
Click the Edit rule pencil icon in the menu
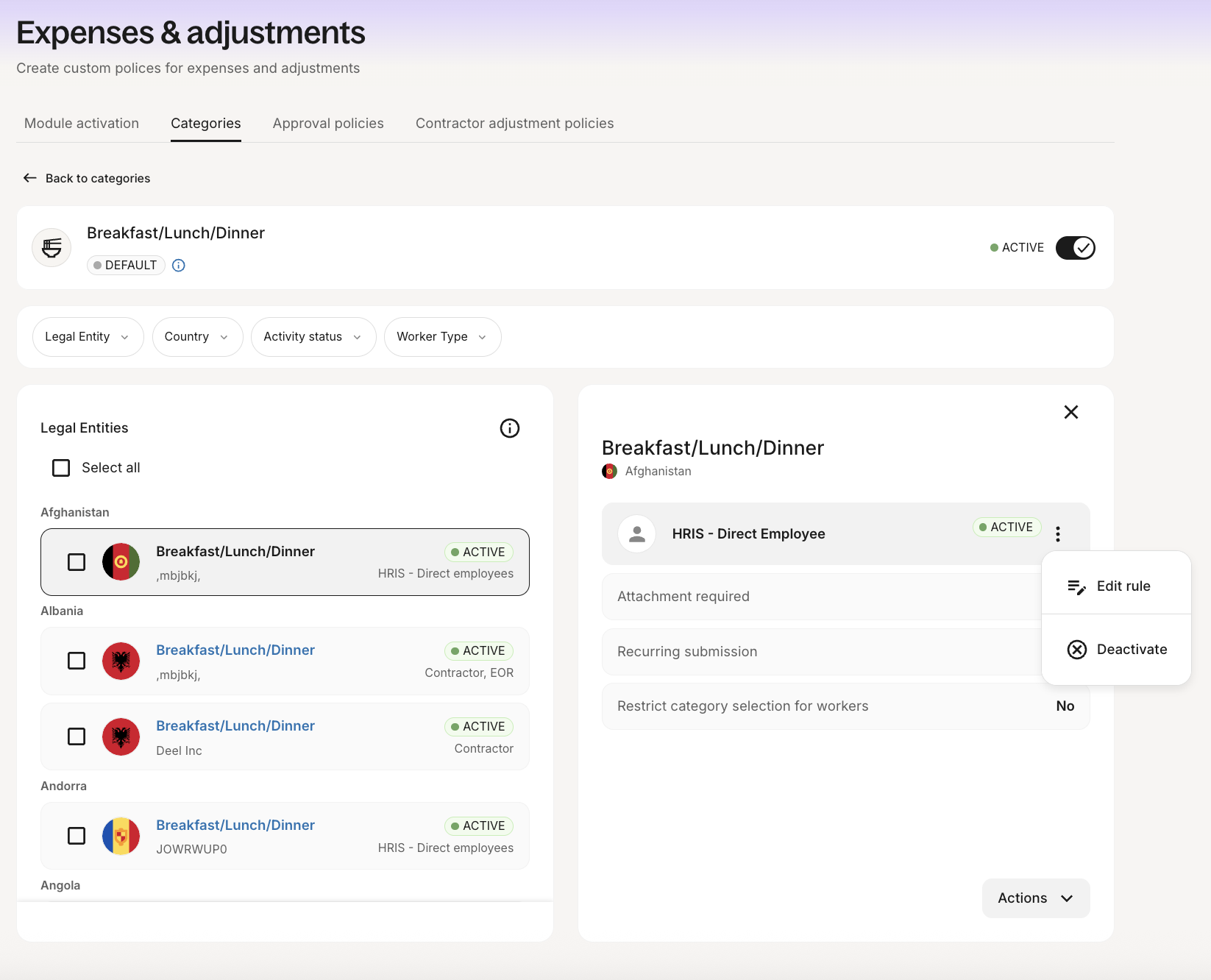pos(1077,586)
